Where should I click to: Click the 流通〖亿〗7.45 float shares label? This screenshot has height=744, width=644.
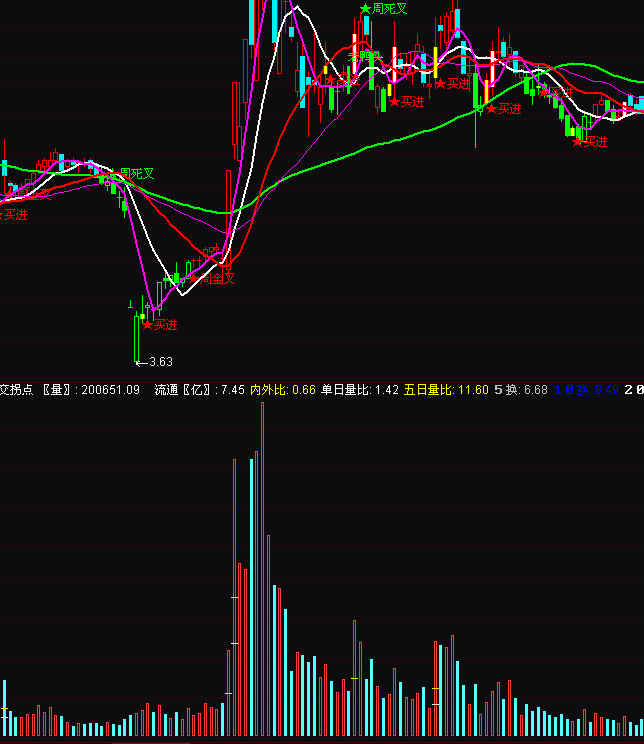coord(199,389)
